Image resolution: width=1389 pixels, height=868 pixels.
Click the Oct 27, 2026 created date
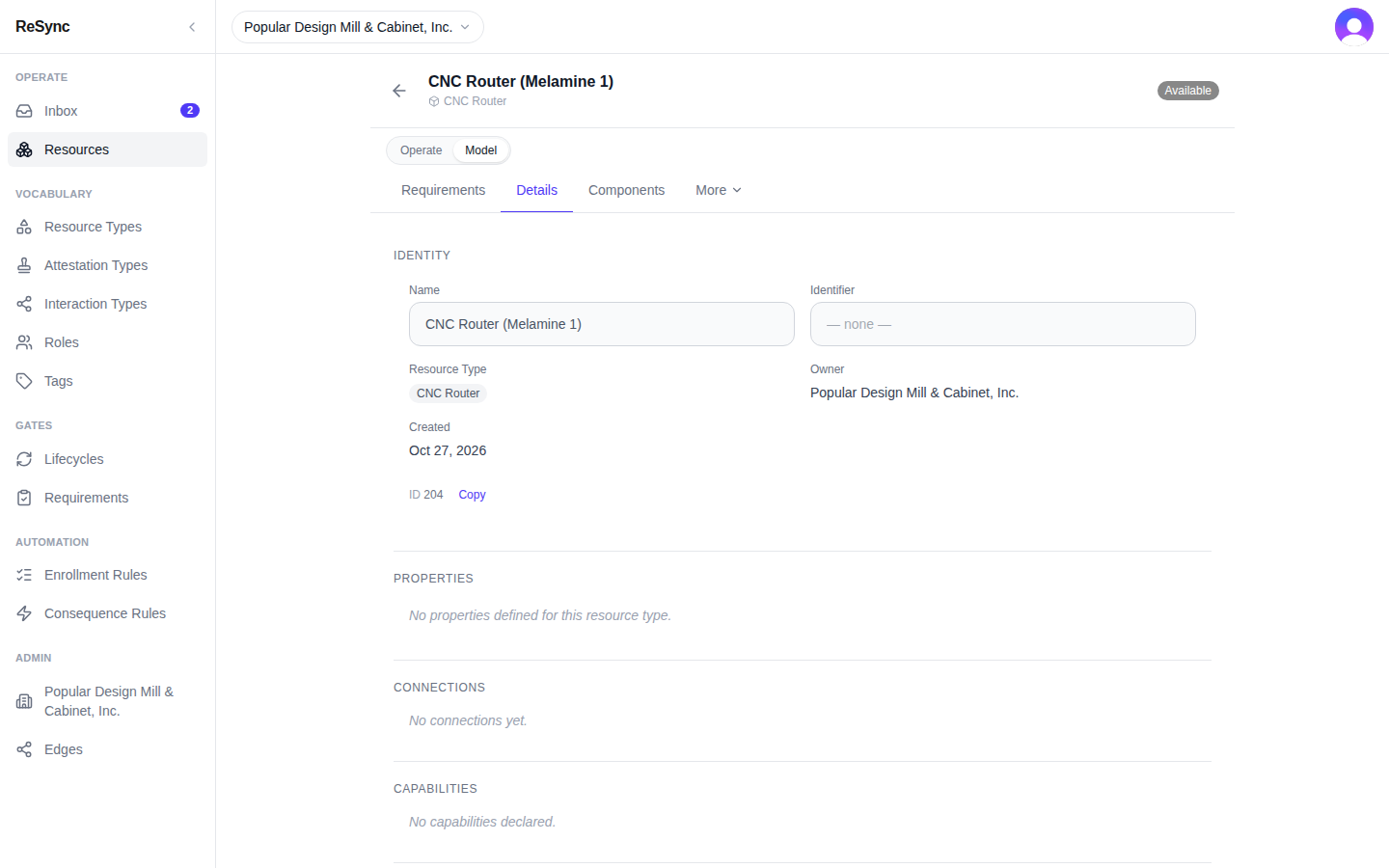(x=448, y=450)
